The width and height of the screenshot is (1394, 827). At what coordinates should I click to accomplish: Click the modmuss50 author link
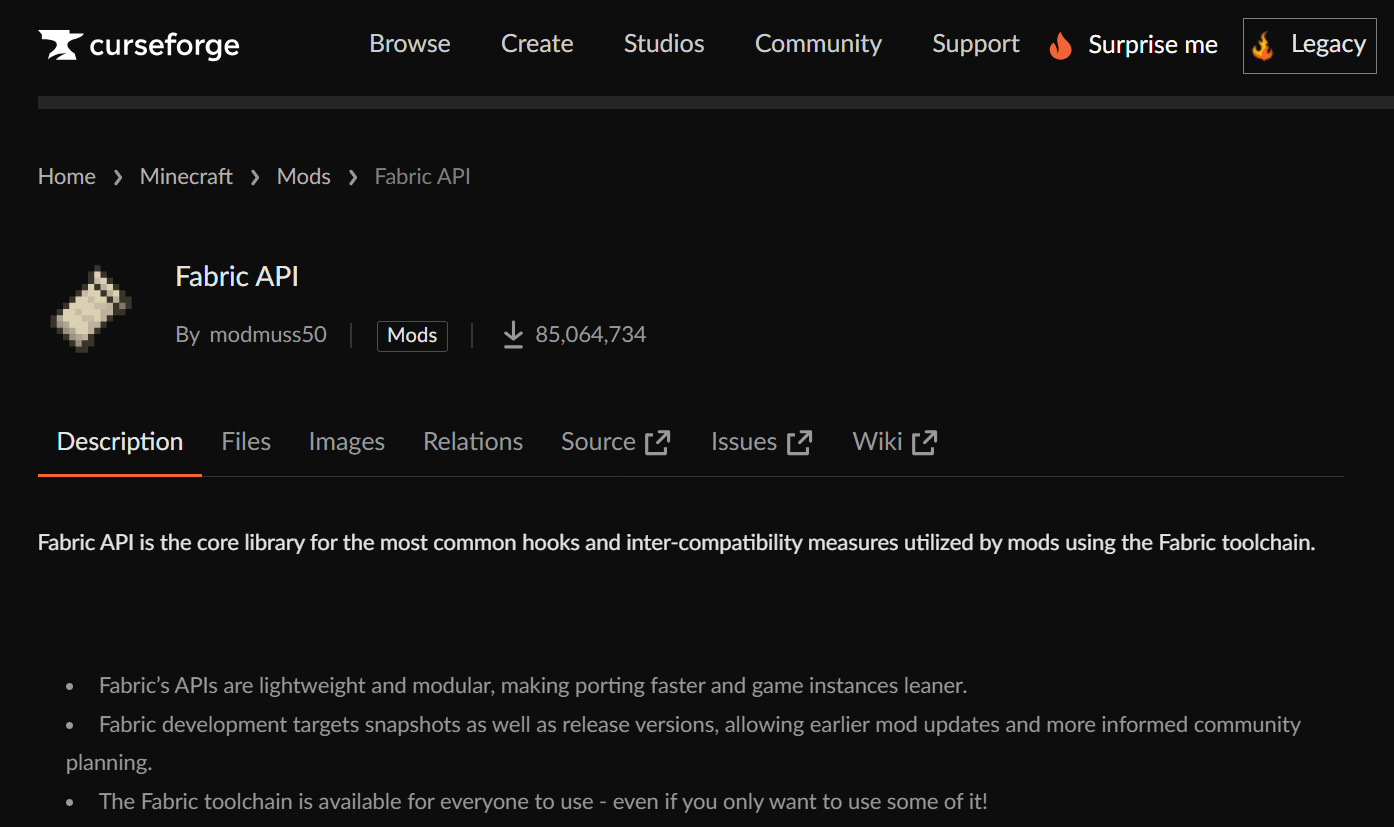[268, 335]
